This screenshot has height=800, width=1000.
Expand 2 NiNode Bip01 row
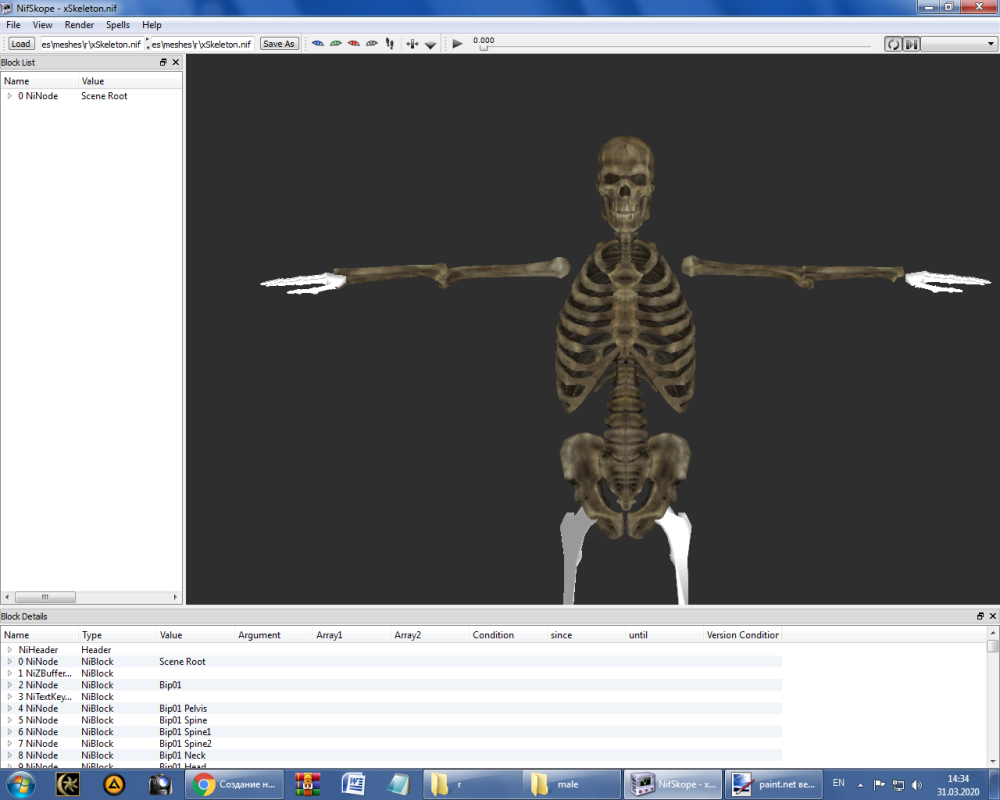pyautogui.click(x=10, y=685)
